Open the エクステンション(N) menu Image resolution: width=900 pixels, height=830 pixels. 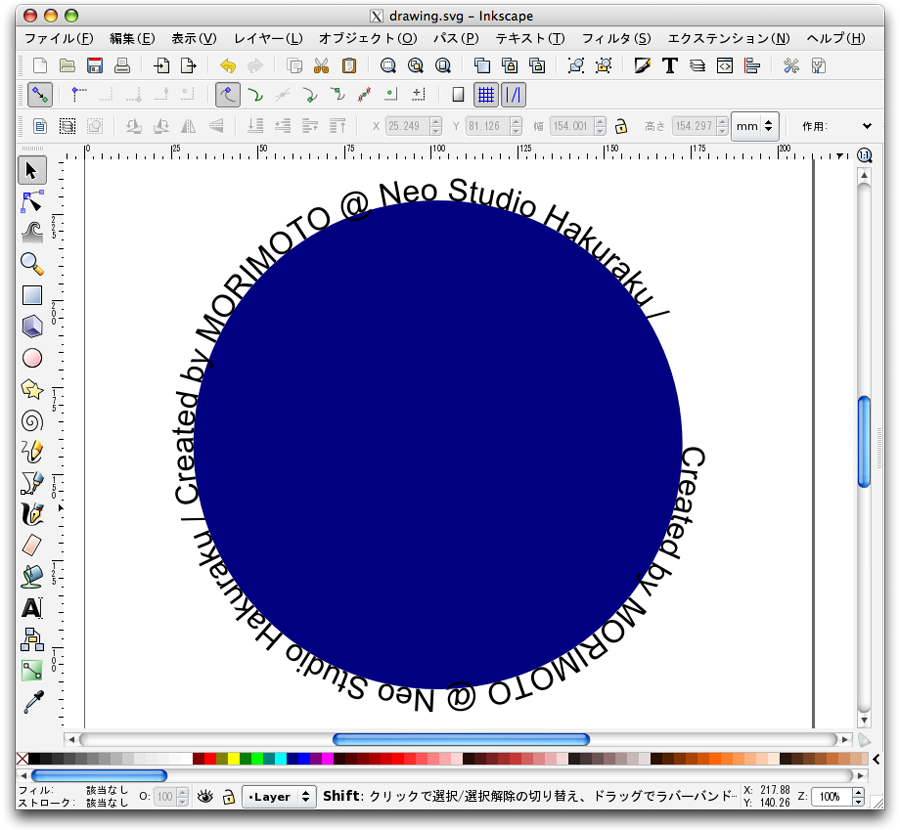729,38
